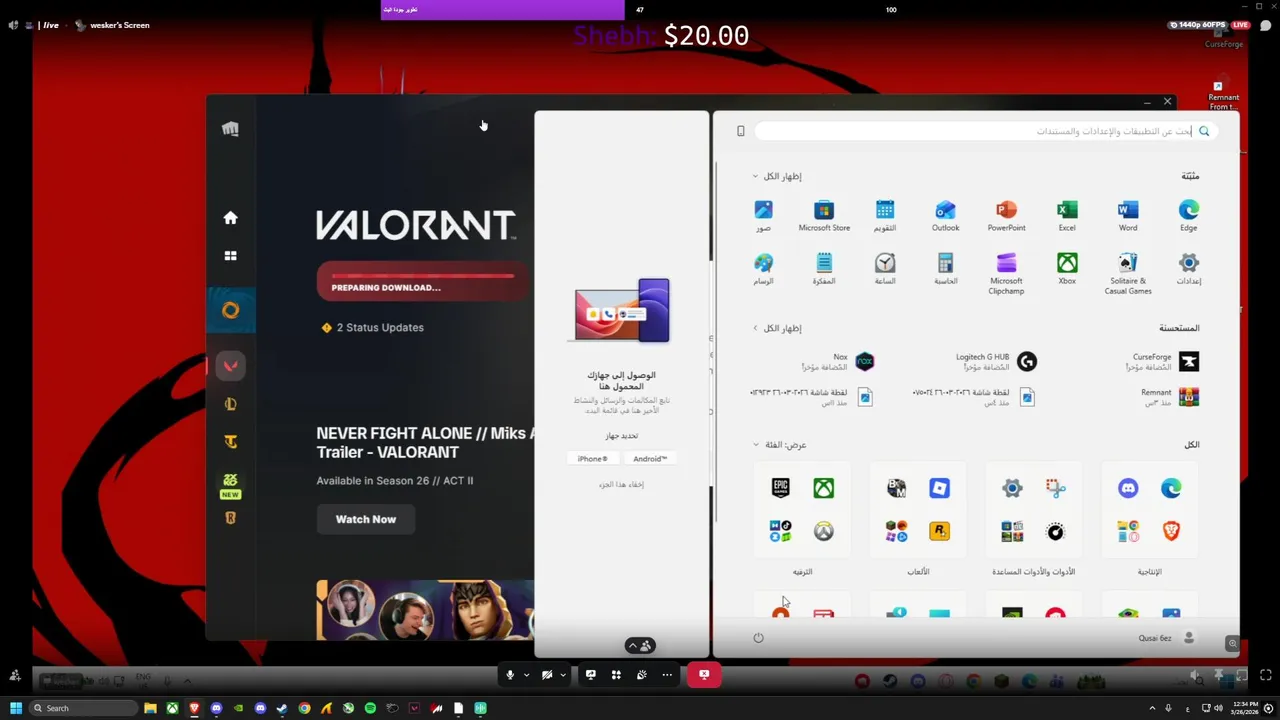Toggle the phone panel icon beside search
This screenshot has height=720, width=1280.
pyautogui.click(x=740, y=131)
